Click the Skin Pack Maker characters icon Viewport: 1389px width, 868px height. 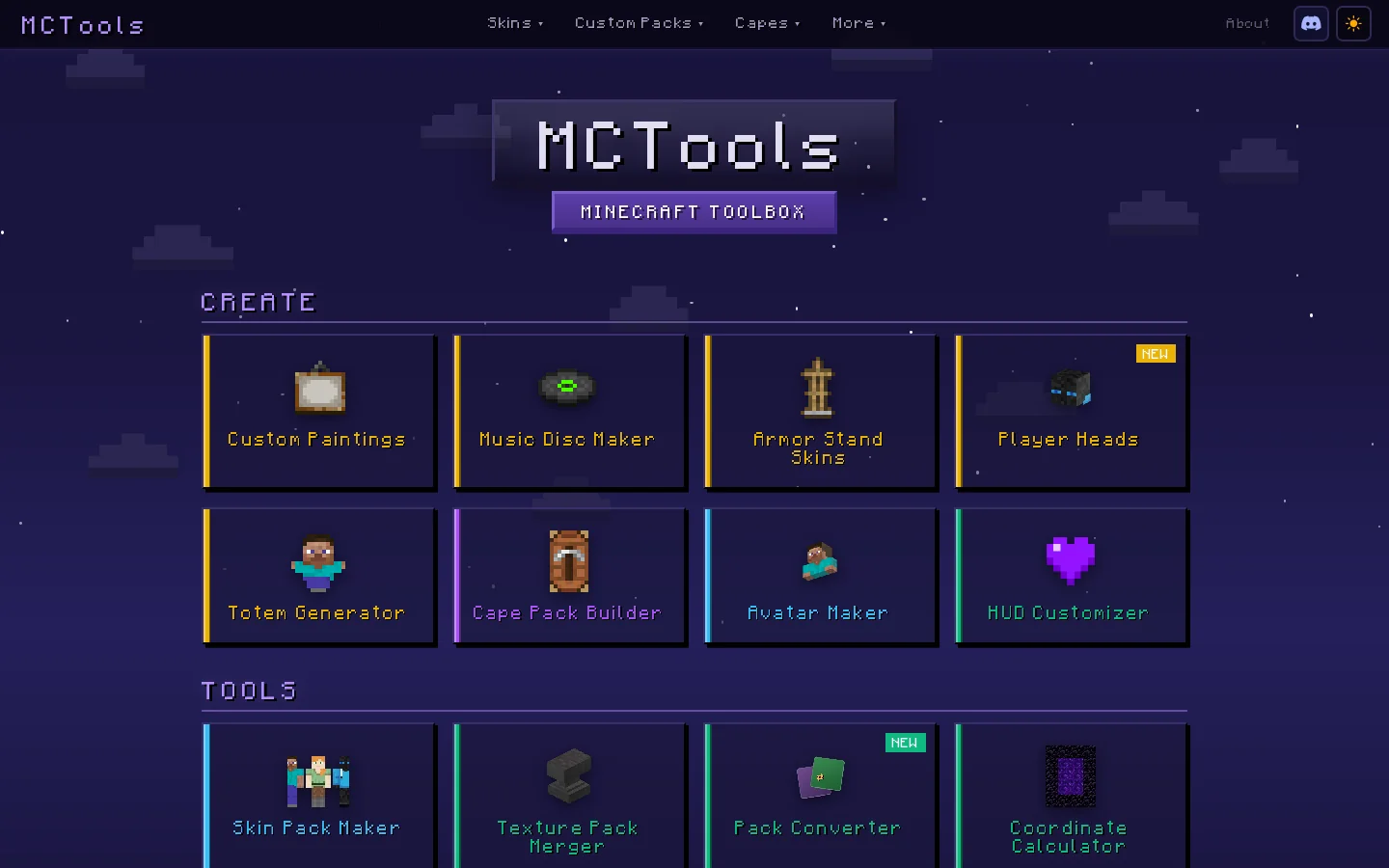pyautogui.click(x=318, y=781)
